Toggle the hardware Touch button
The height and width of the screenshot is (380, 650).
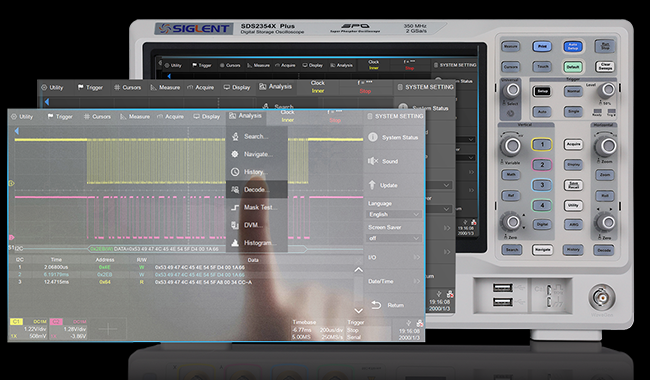tap(543, 67)
